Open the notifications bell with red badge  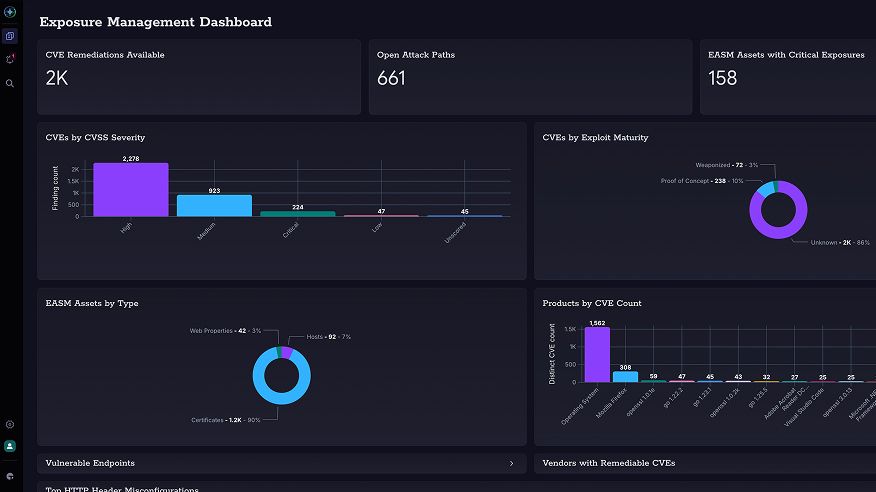tap(10, 59)
